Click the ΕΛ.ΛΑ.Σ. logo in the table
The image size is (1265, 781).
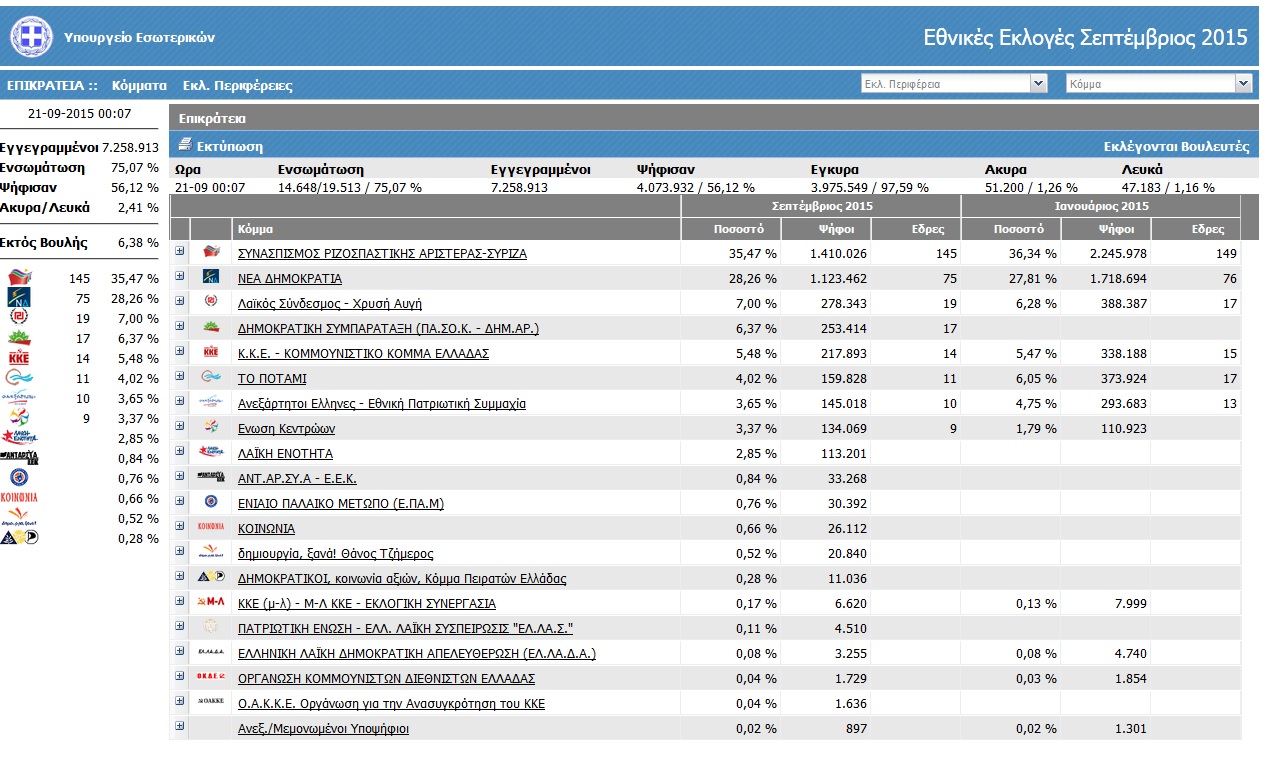(211, 627)
